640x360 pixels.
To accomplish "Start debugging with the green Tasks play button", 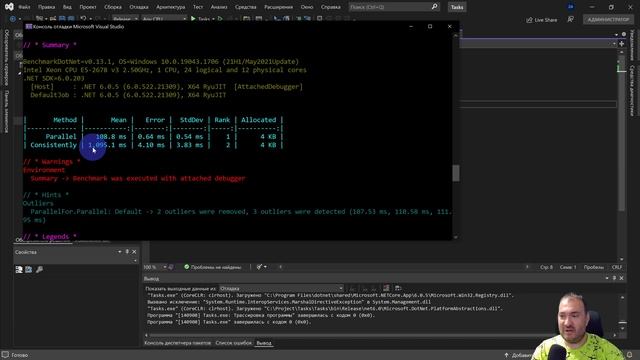I will pos(202,19).
